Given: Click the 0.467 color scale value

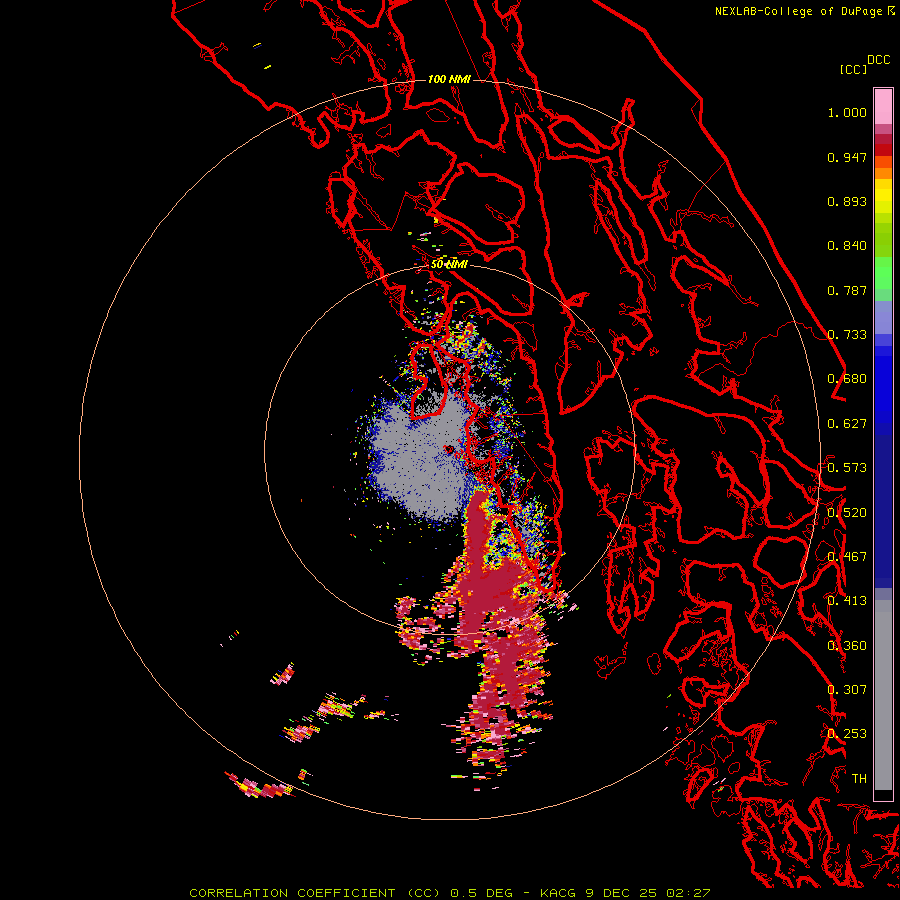Looking at the screenshot, I should tap(847, 557).
